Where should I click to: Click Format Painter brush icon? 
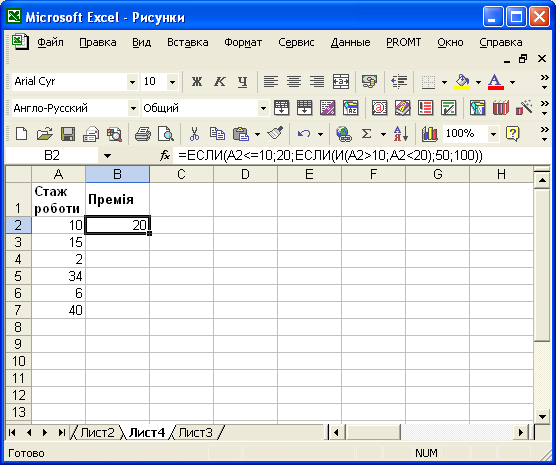[275, 133]
